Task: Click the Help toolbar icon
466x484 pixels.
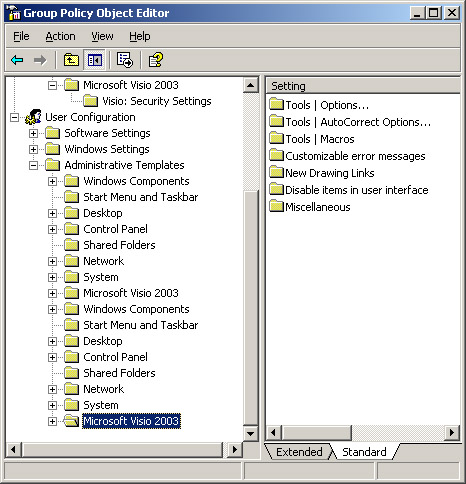Action: [x=155, y=60]
